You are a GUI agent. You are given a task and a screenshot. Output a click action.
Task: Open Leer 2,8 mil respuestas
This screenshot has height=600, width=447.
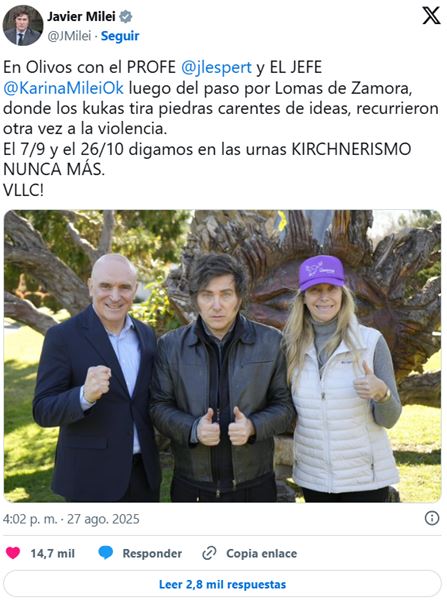click(222, 584)
